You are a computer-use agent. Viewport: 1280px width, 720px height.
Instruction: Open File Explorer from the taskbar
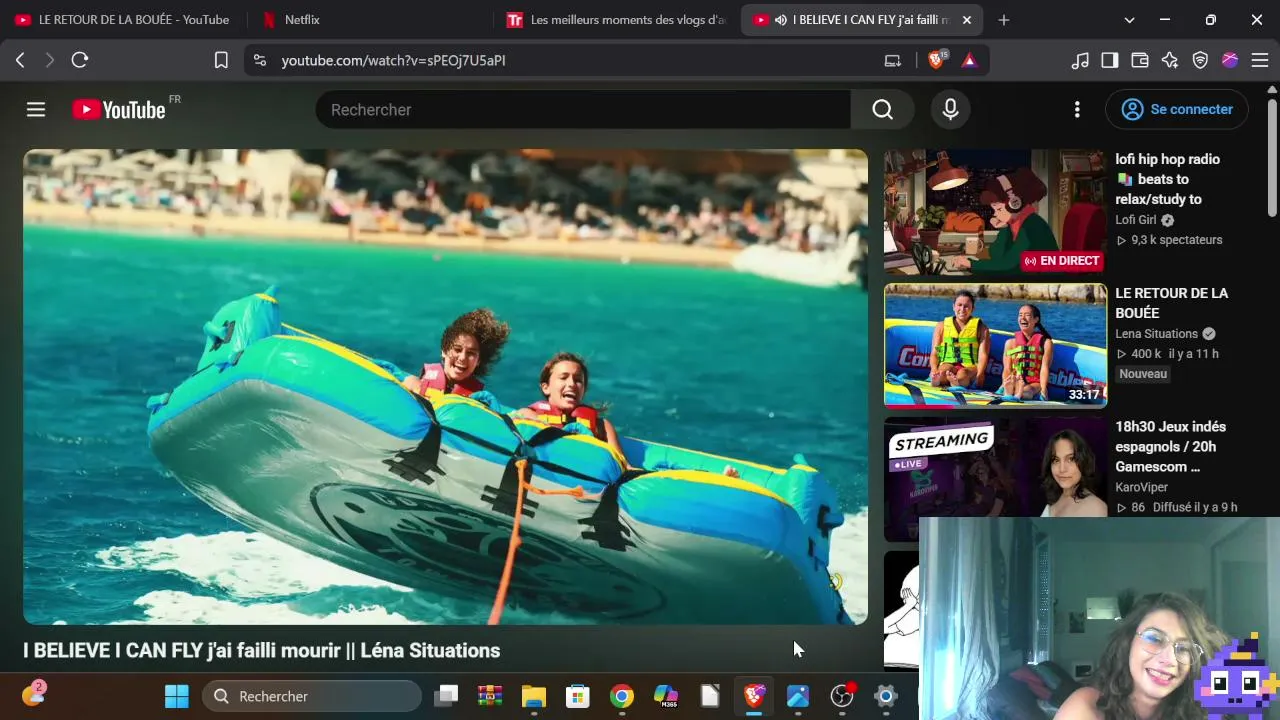point(534,696)
